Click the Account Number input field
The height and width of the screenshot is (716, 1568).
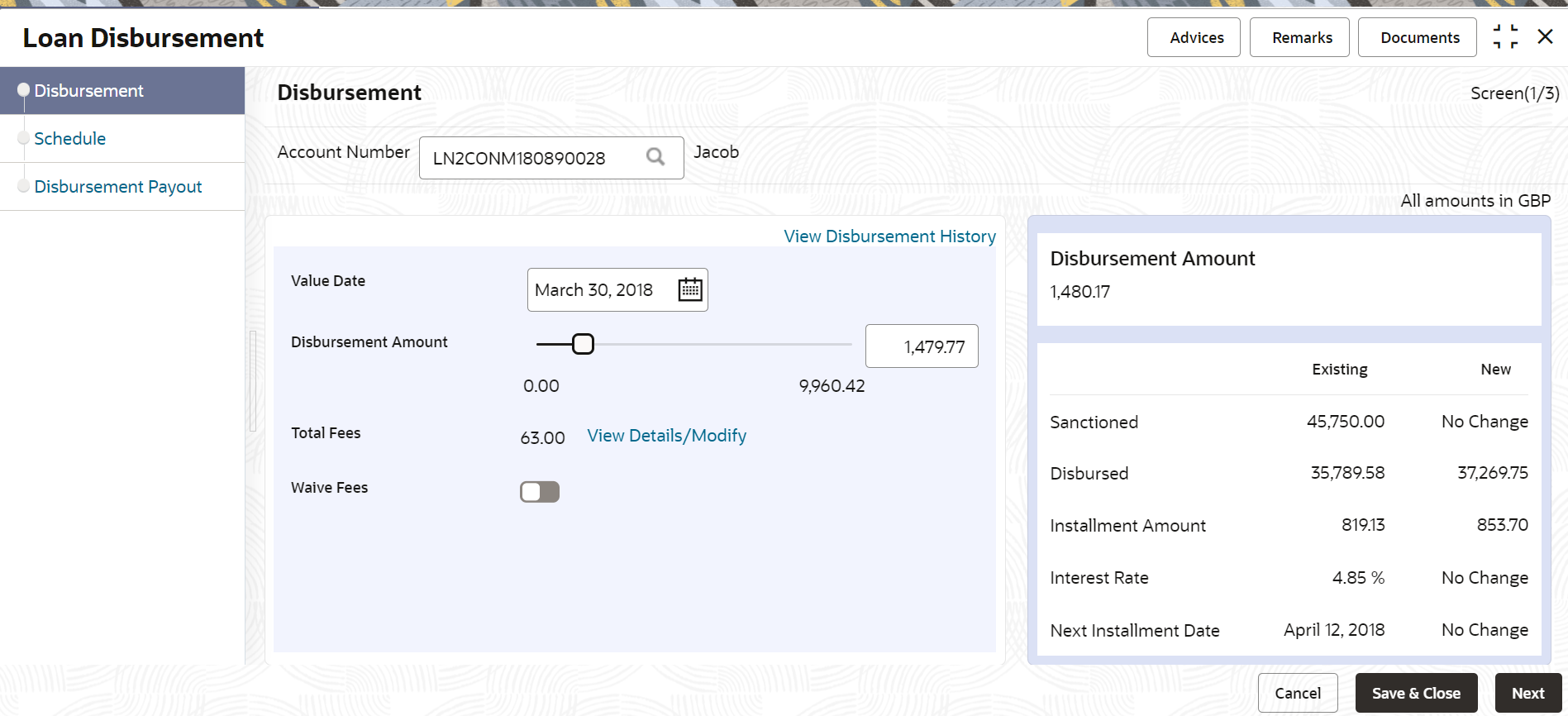point(551,158)
